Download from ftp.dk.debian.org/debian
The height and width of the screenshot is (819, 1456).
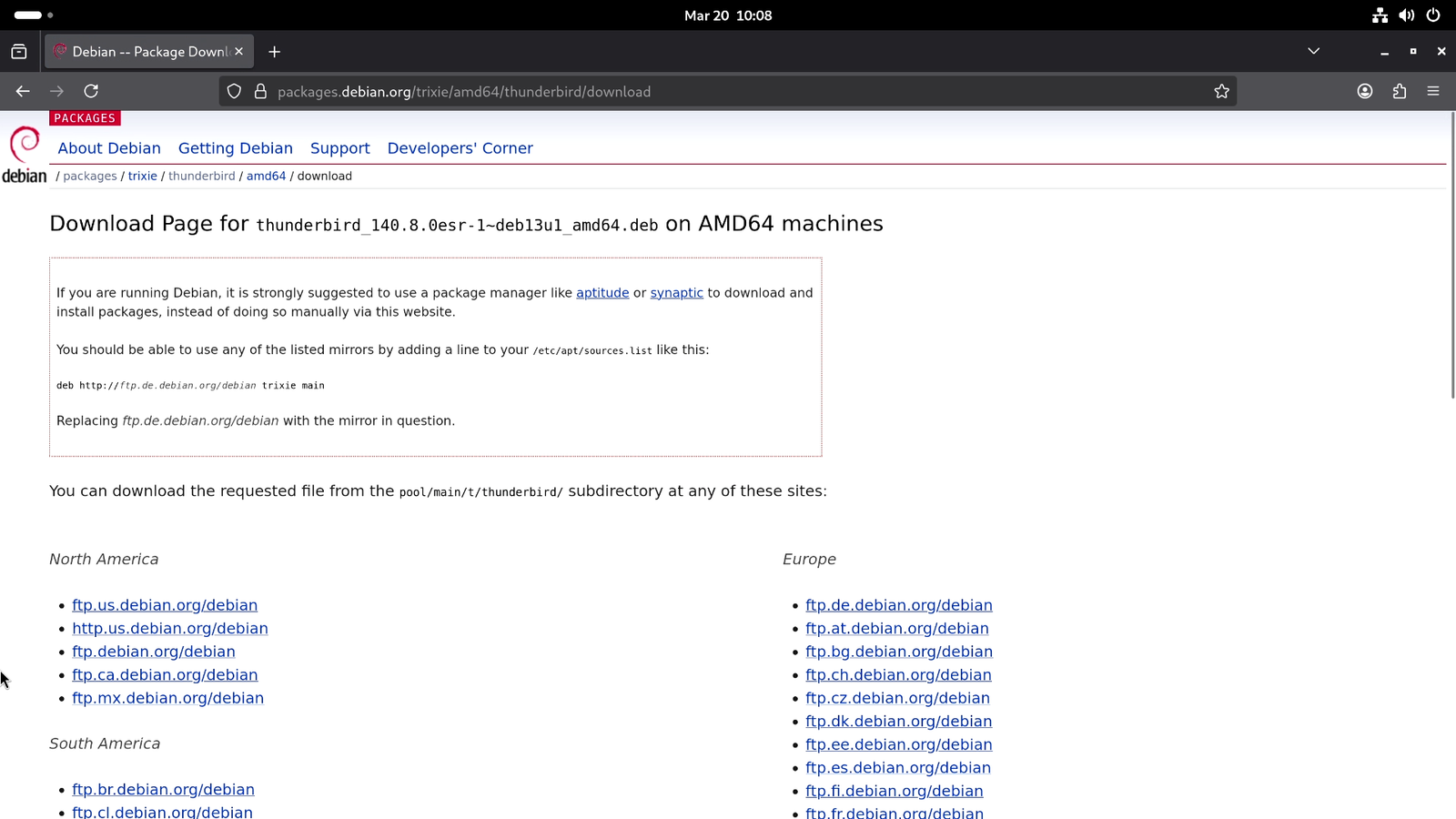pos(899,722)
